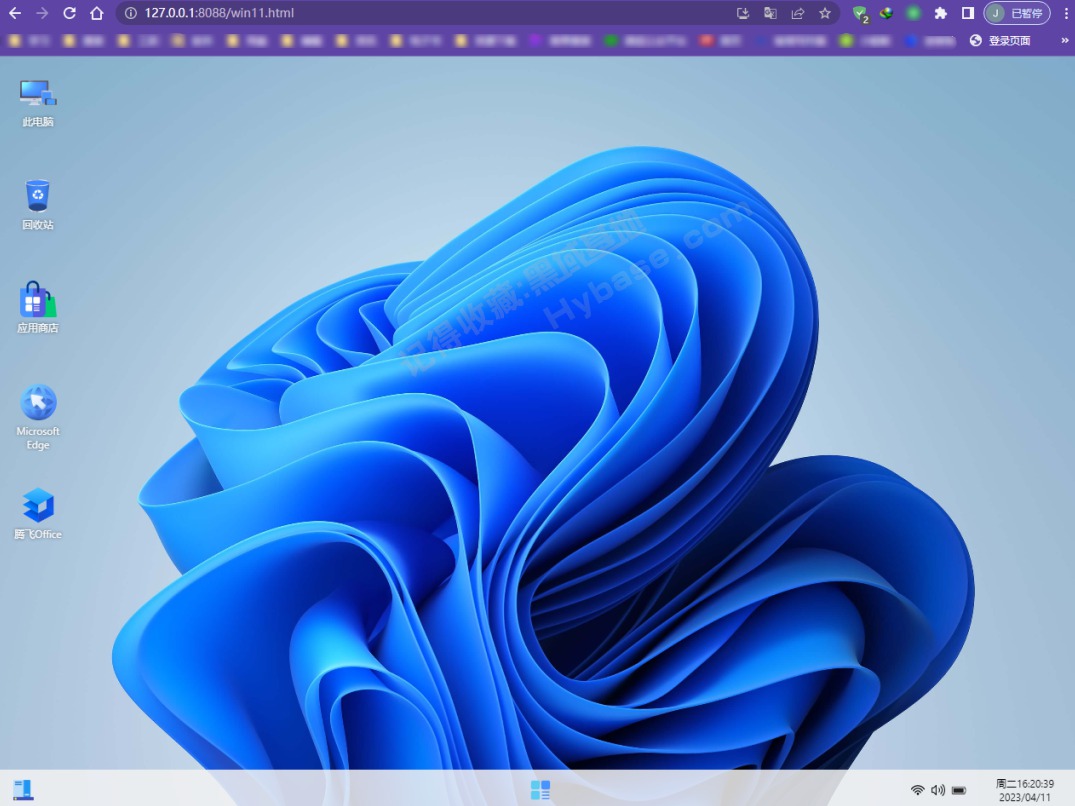
Task: Open the 登录页面 bookmark
Action: [x=1000, y=40]
